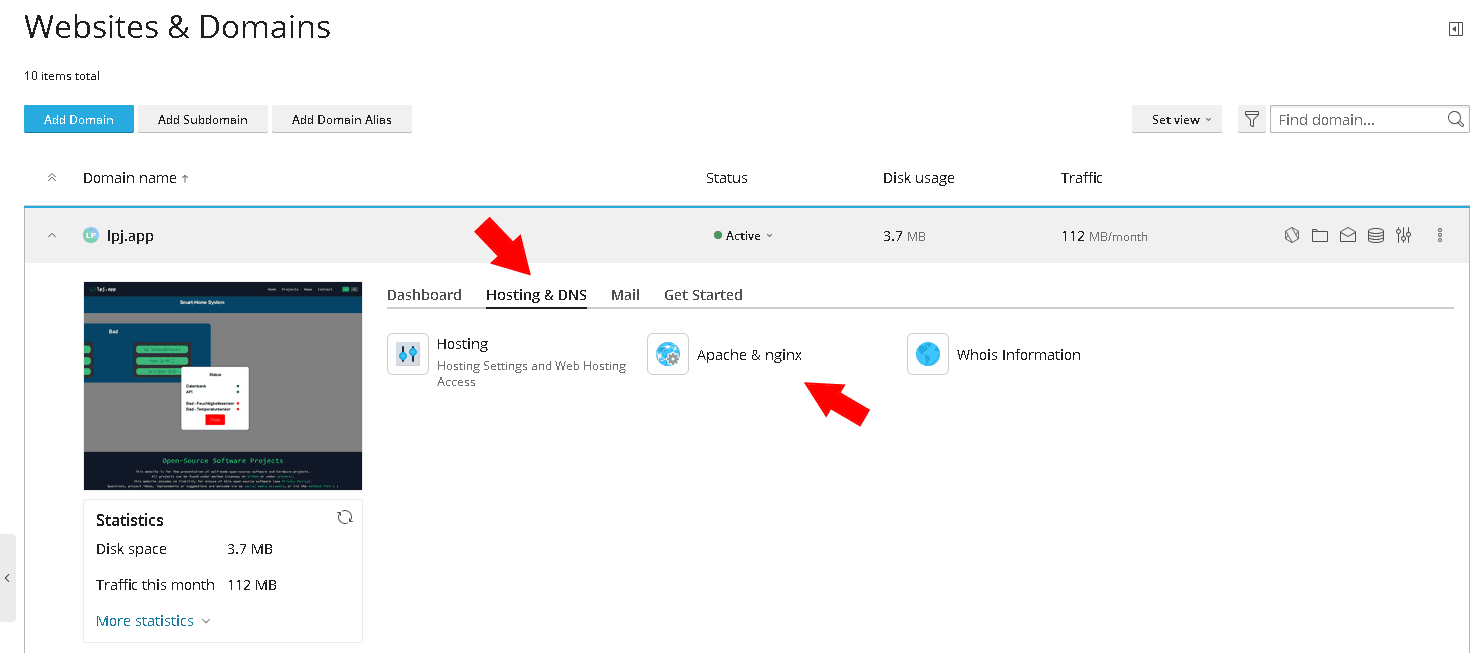
Task: Refresh statistics with the reload icon
Action: pos(345,517)
